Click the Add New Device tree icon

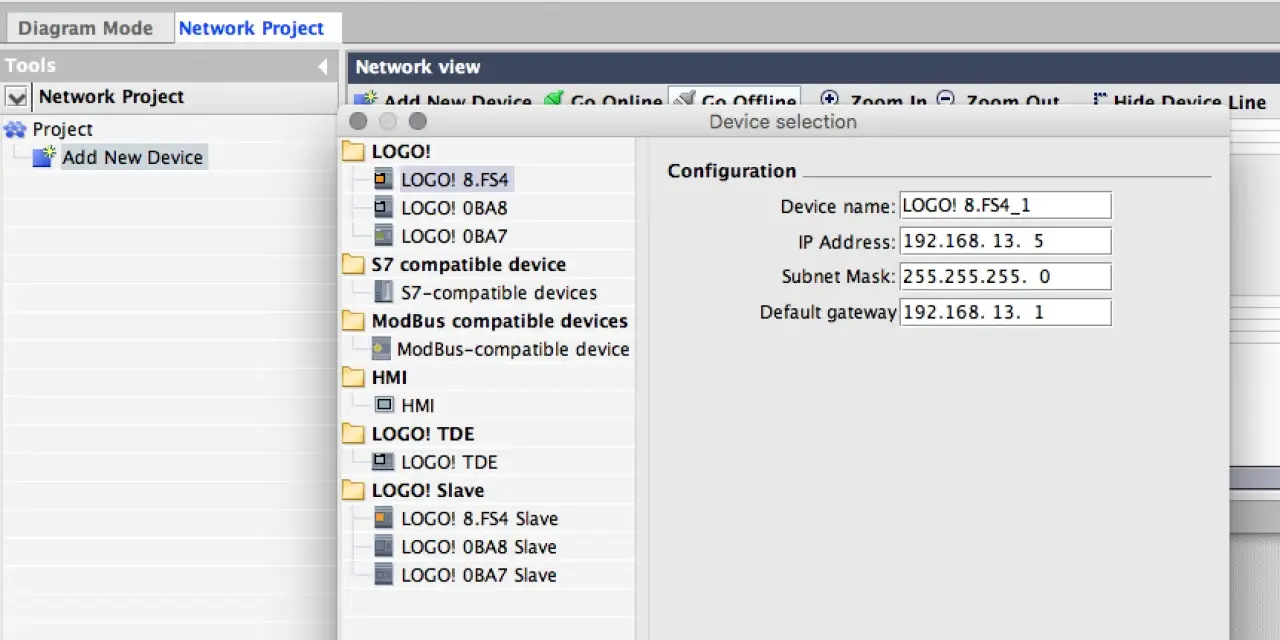(44, 156)
